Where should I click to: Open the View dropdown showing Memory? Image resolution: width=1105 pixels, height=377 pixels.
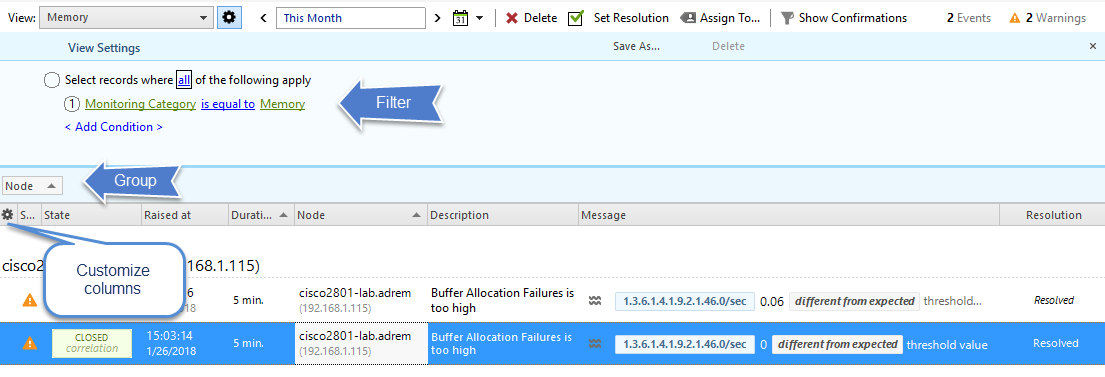click(126, 18)
